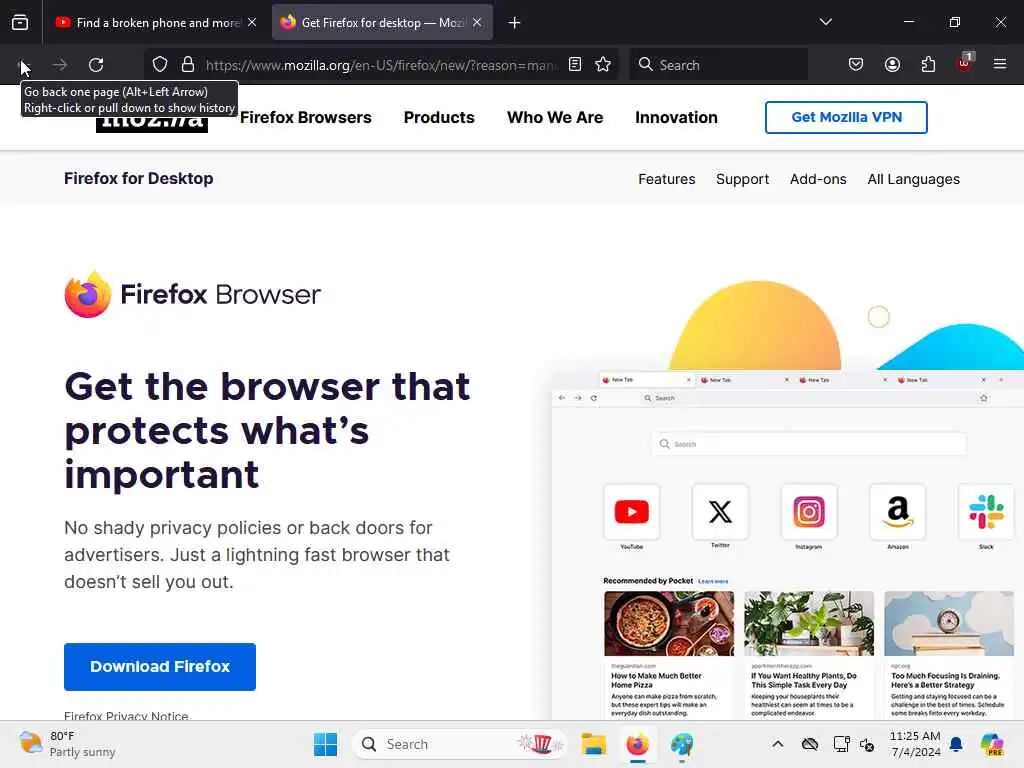The height and width of the screenshot is (768, 1024).
Task: Open the Firefox account icon
Action: coord(892,65)
